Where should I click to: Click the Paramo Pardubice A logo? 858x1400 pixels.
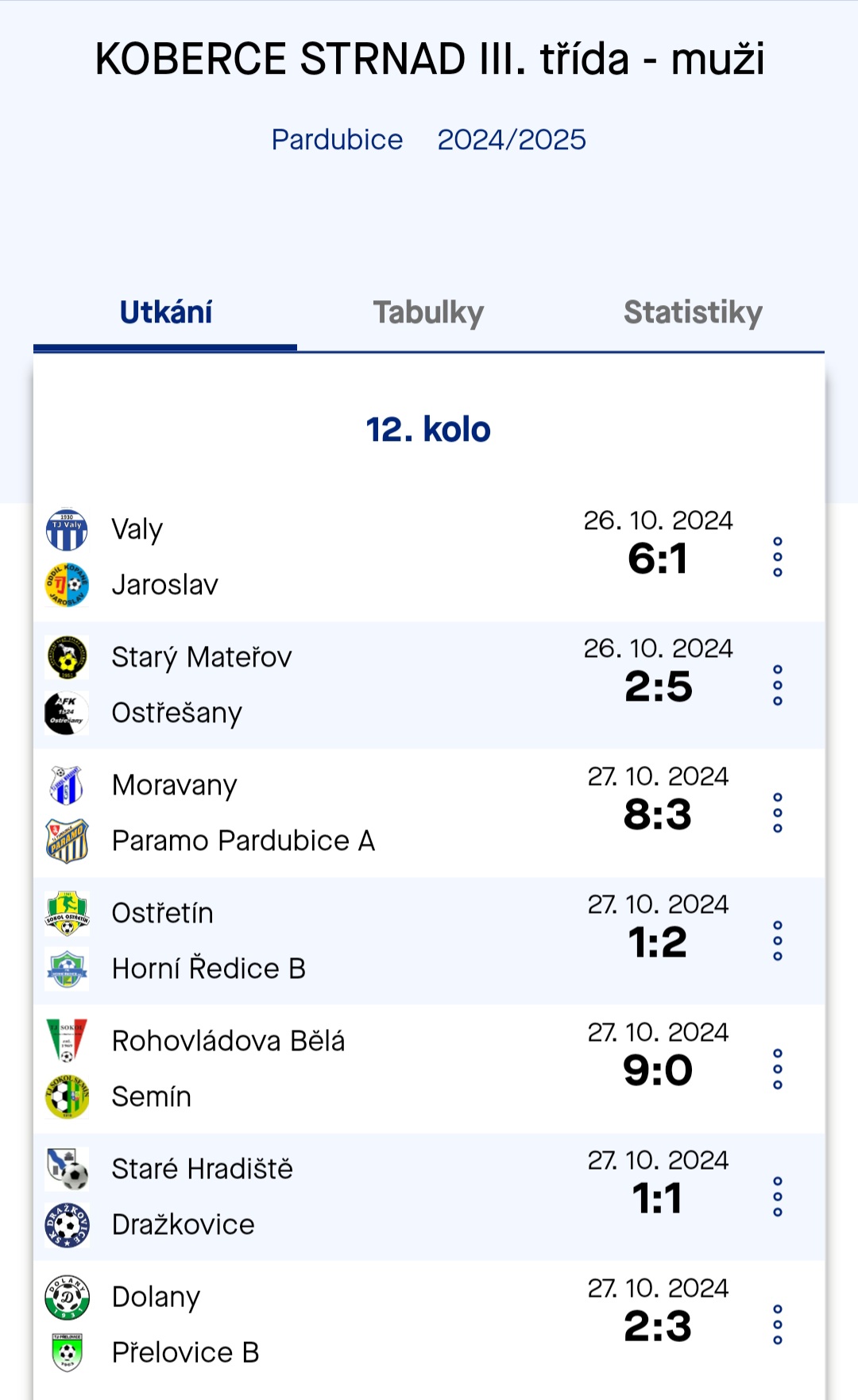(x=67, y=841)
